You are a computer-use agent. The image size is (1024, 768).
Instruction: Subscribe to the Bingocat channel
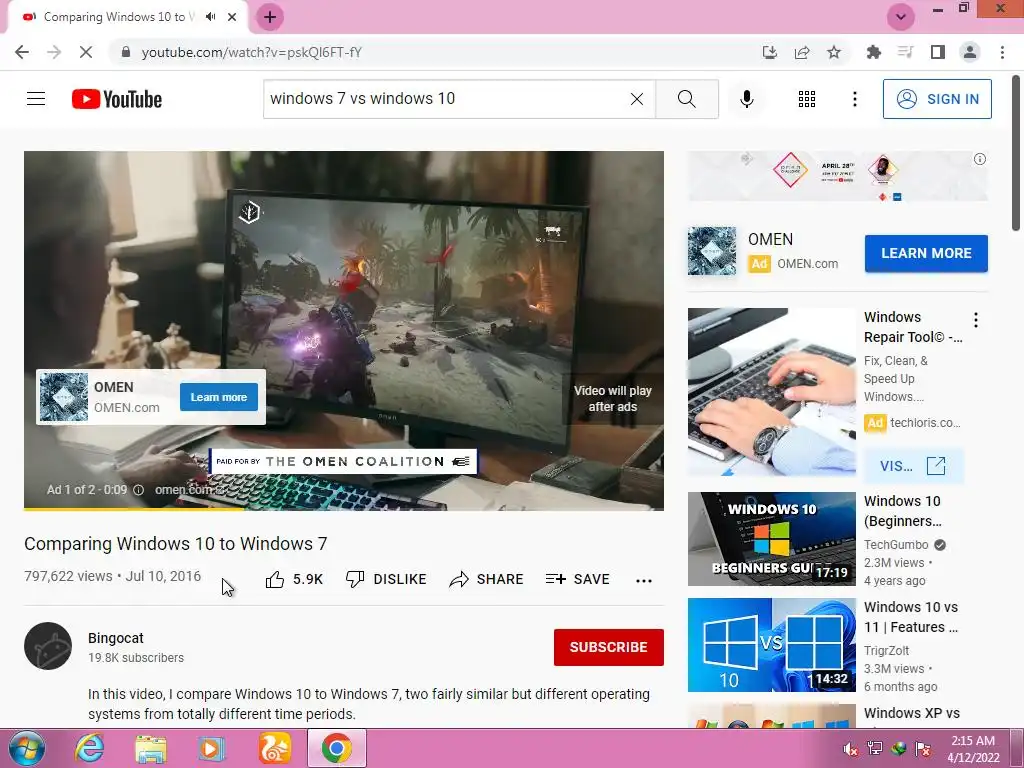point(609,647)
